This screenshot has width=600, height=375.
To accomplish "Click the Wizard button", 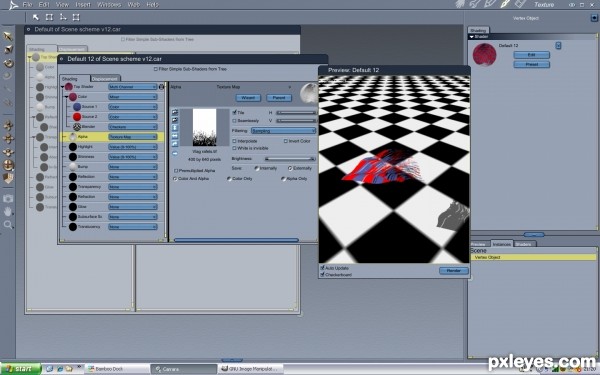I will coord(248,98).
